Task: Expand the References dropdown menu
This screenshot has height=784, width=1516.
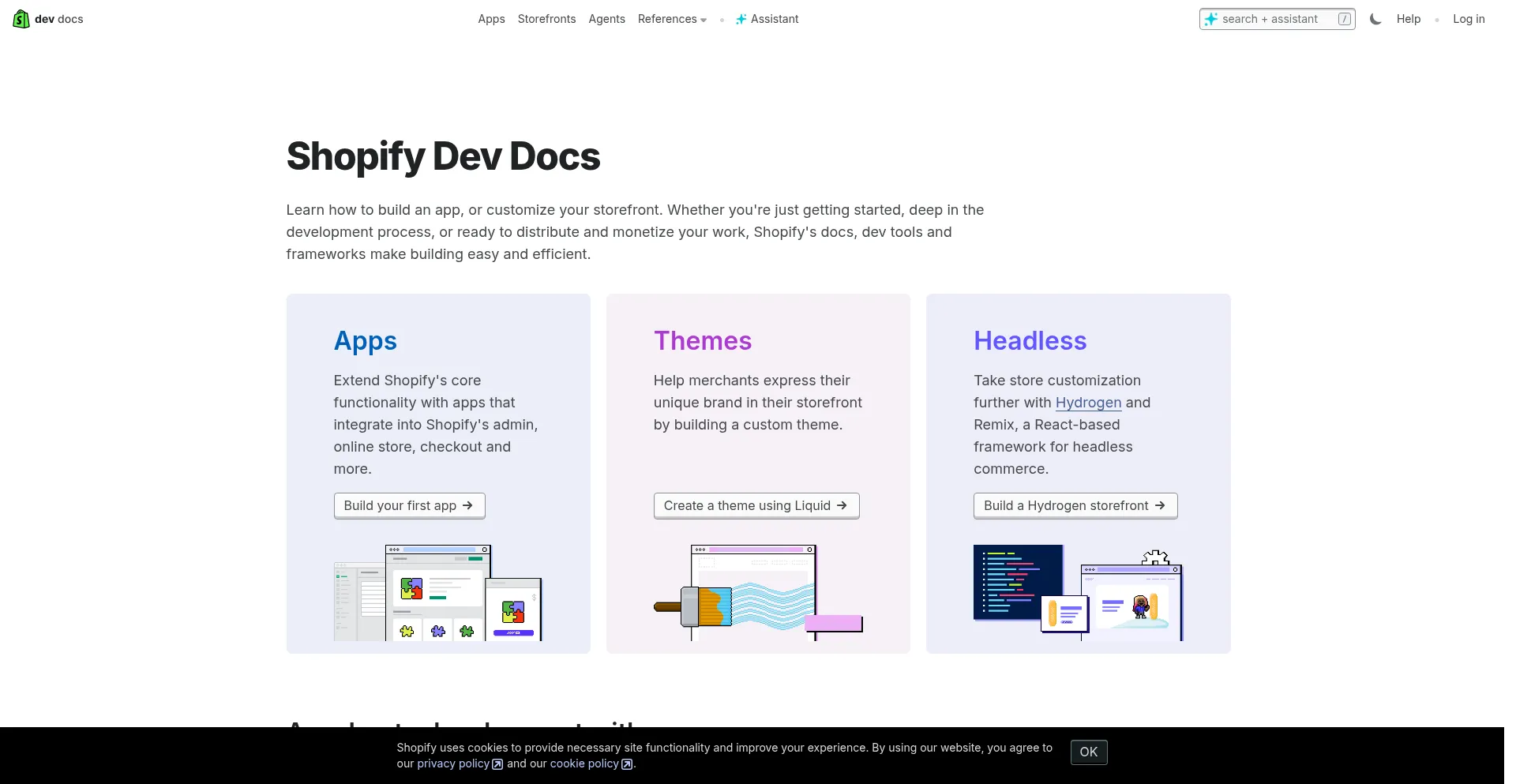Action: click(x=672, y=19)
